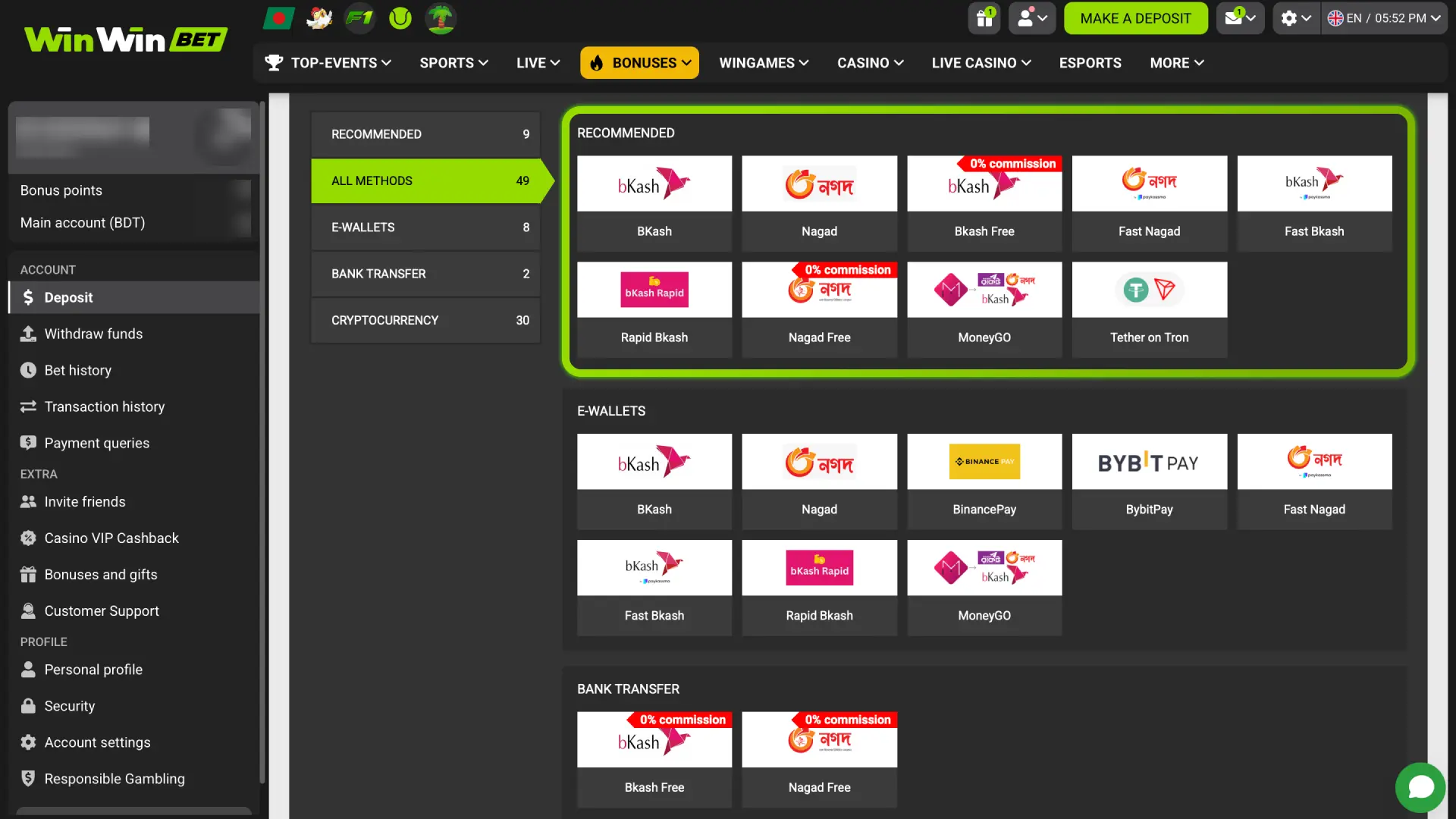This screenshot has width=1456, height=819.
Task: Expand the MORE menu
Action: pos(1176,63)
